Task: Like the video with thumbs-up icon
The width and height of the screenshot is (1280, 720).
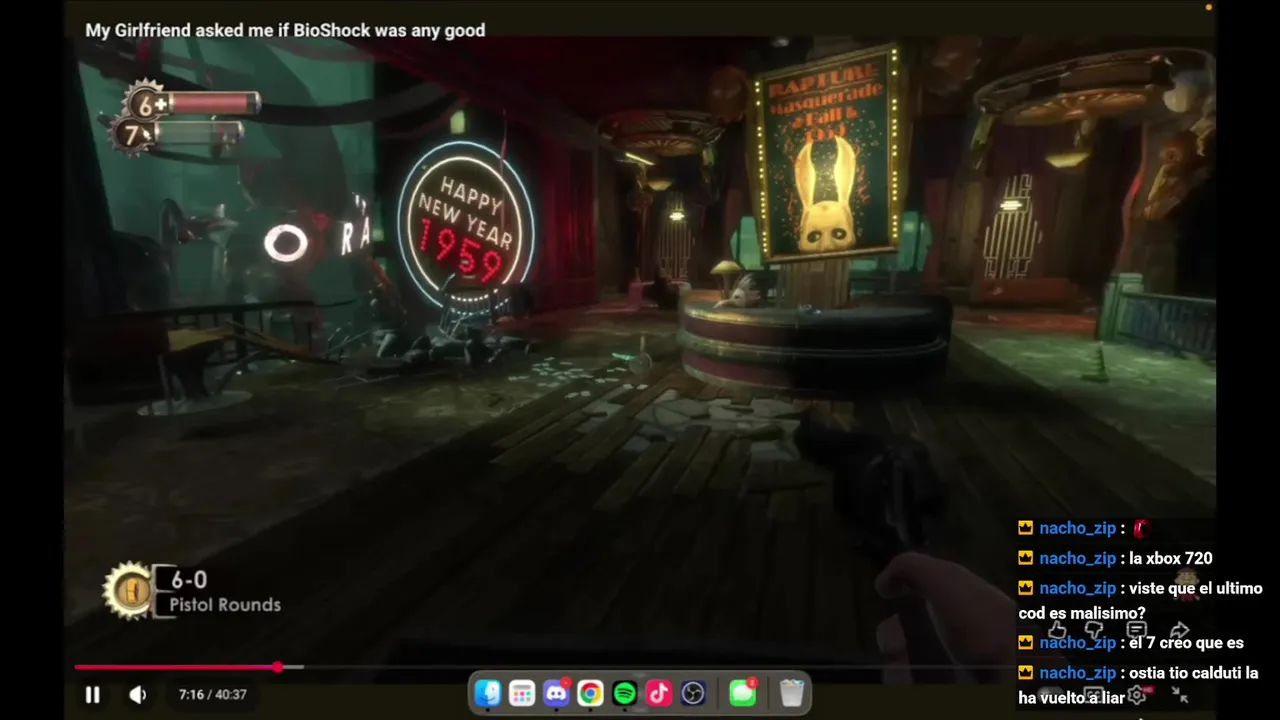Action: [1057, 630]
